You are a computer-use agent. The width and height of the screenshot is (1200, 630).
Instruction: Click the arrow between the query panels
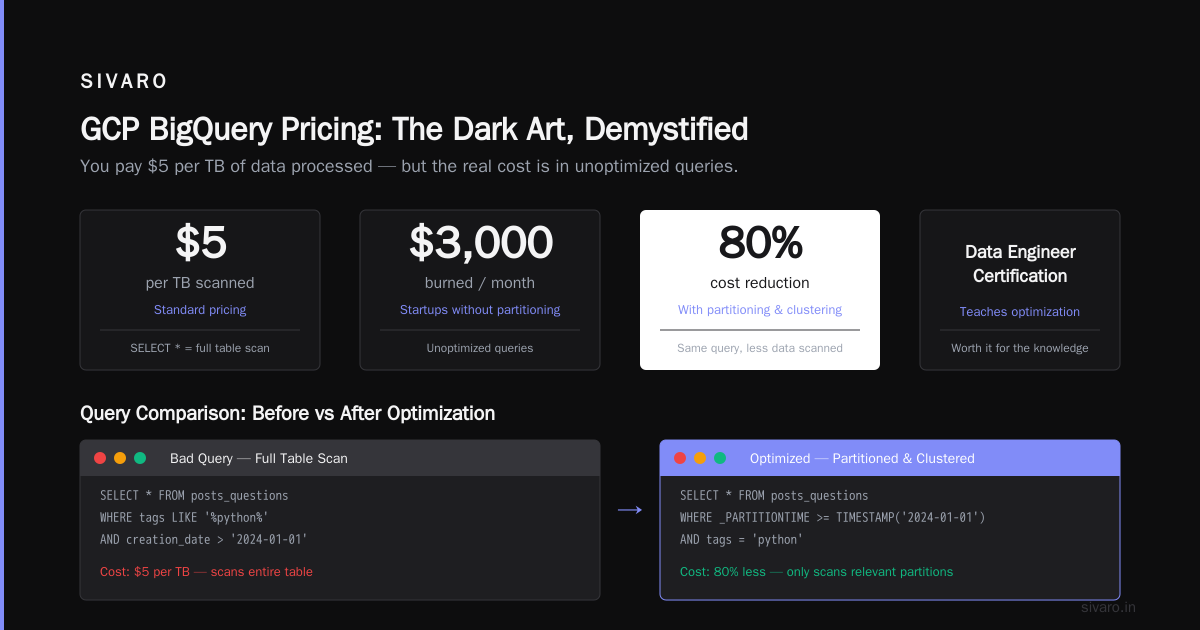point(630,510)
